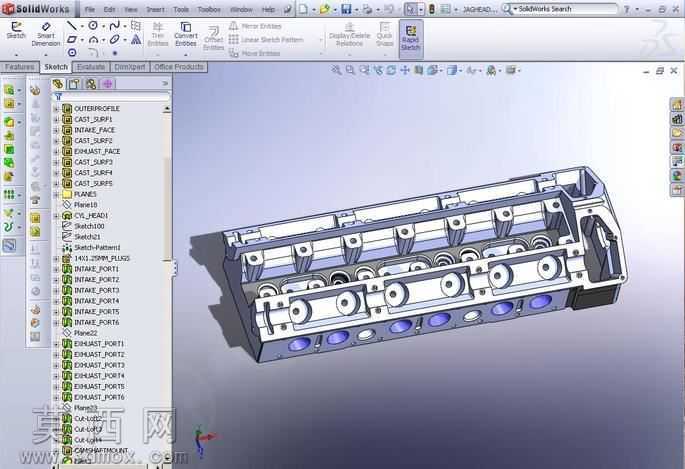Image resolution: width=685 pixels, height=469 pixels.
Task: Open PropertyManager tab icon
Action: (74, 84)
